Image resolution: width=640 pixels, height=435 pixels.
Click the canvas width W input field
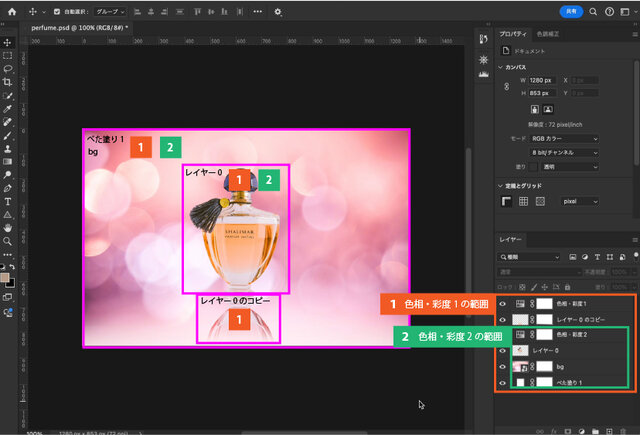pos(542,80)
